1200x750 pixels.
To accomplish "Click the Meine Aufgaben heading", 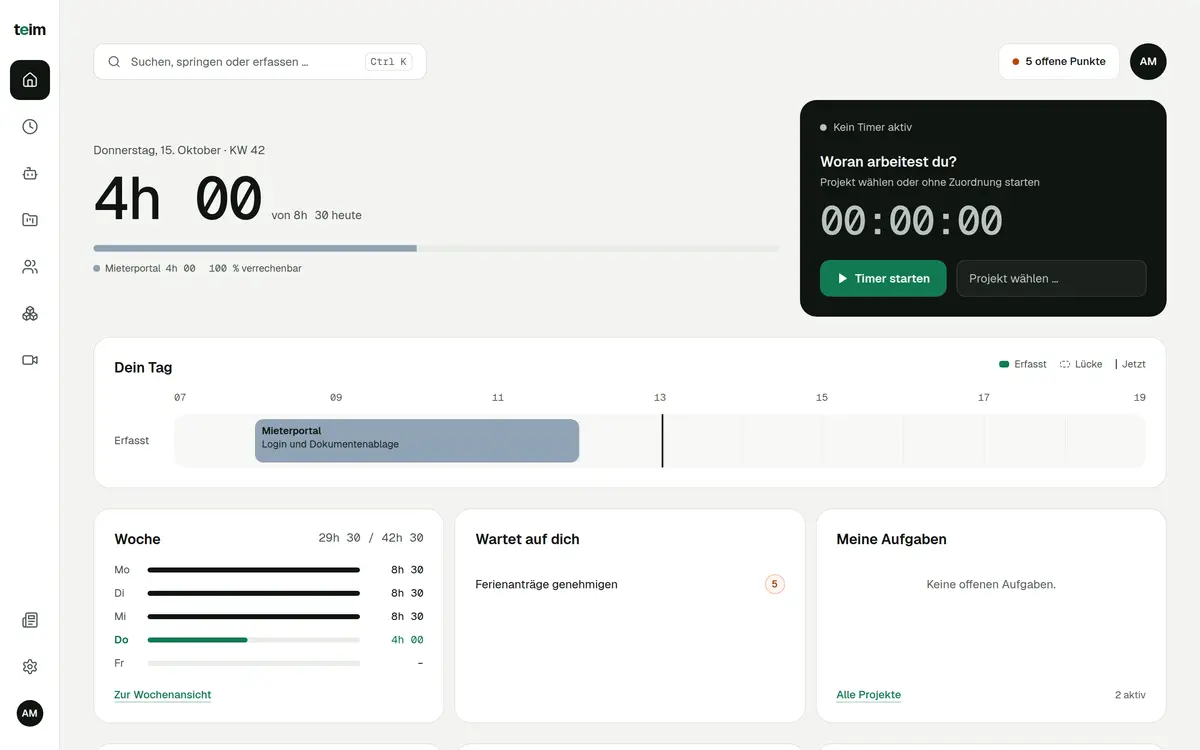I will (x=892, y=539).
